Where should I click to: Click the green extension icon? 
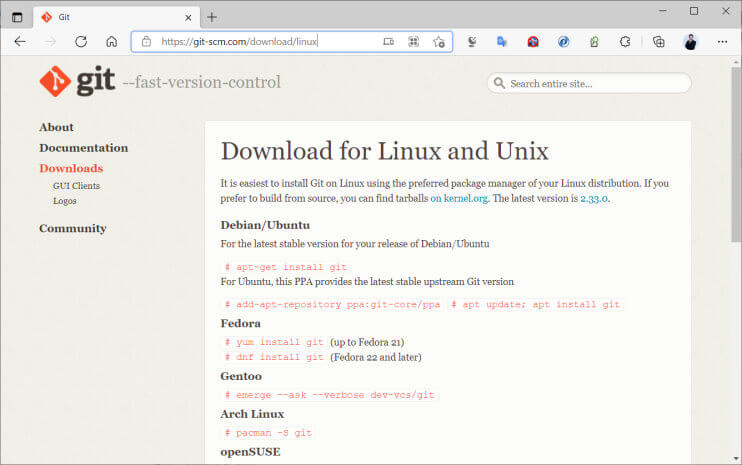coord(594,42)
